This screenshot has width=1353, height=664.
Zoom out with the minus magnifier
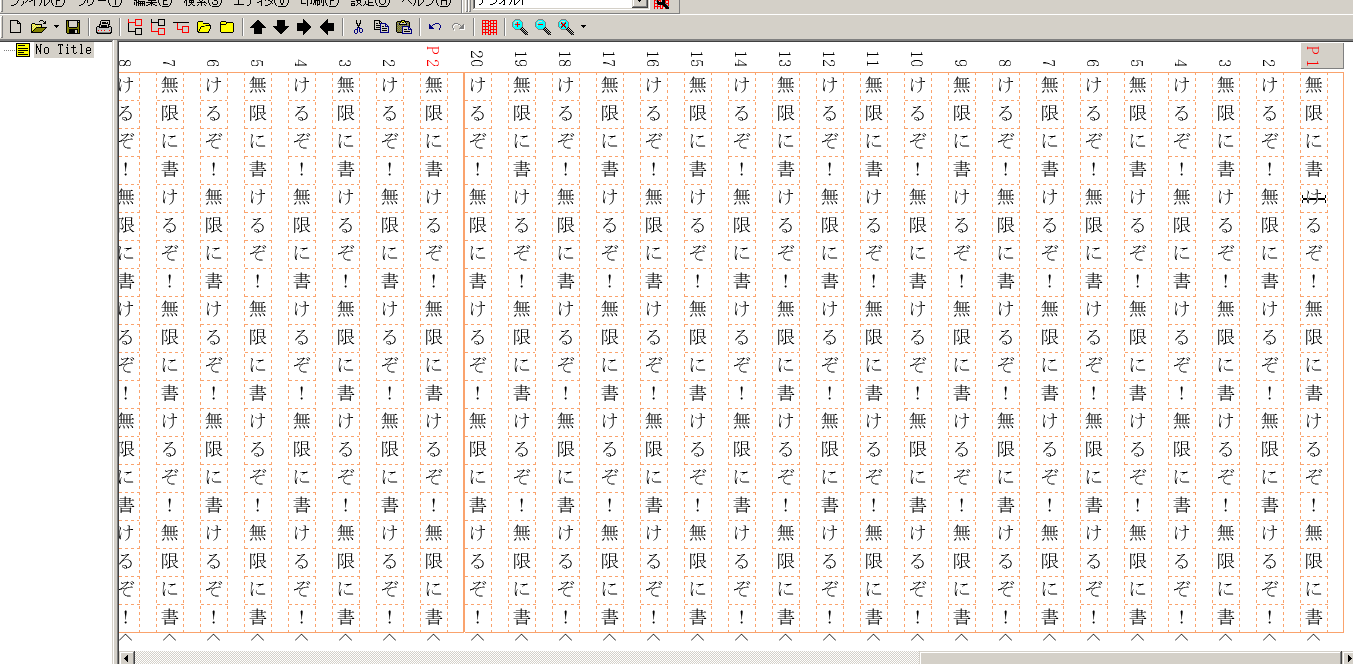543,27
